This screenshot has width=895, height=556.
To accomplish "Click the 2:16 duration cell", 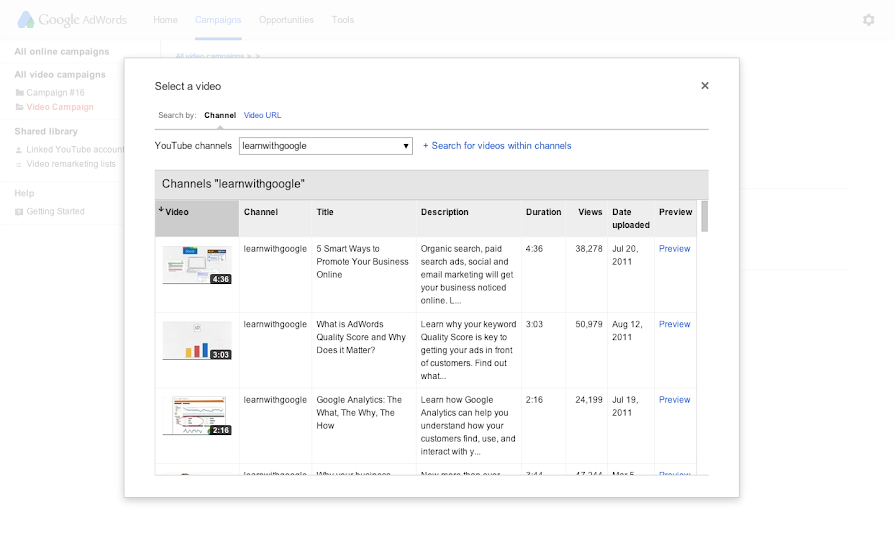I will (x=534, y=400).
